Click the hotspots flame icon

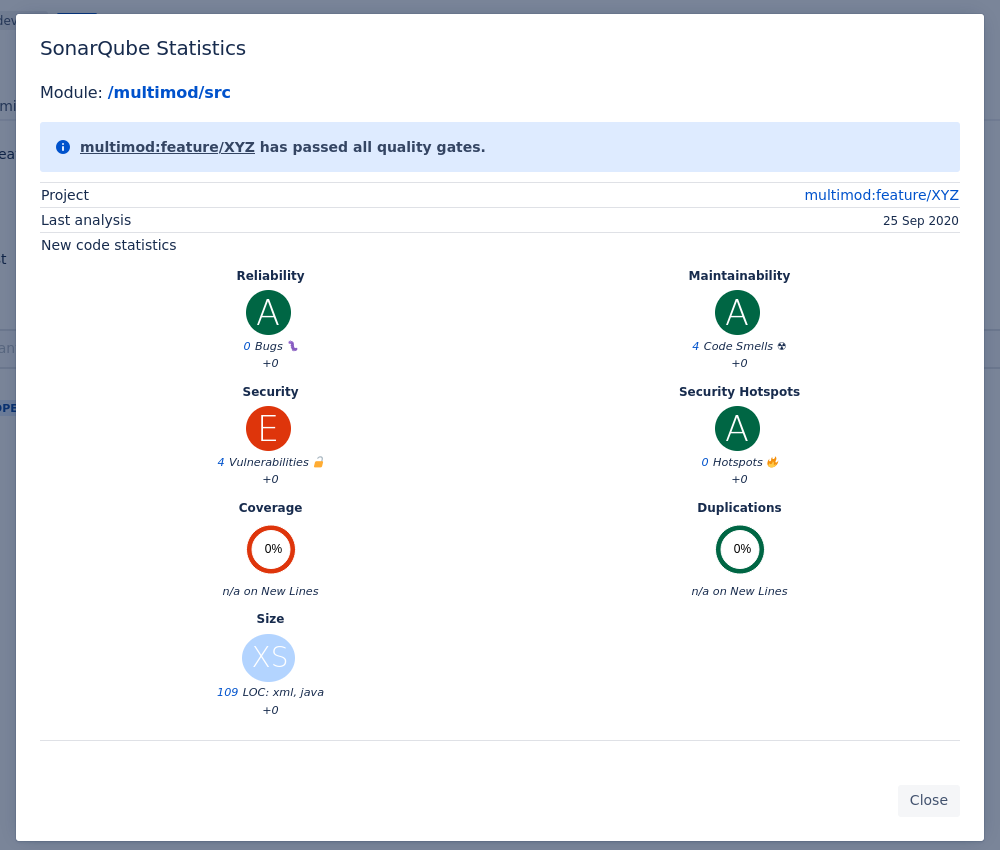[772, 462]
